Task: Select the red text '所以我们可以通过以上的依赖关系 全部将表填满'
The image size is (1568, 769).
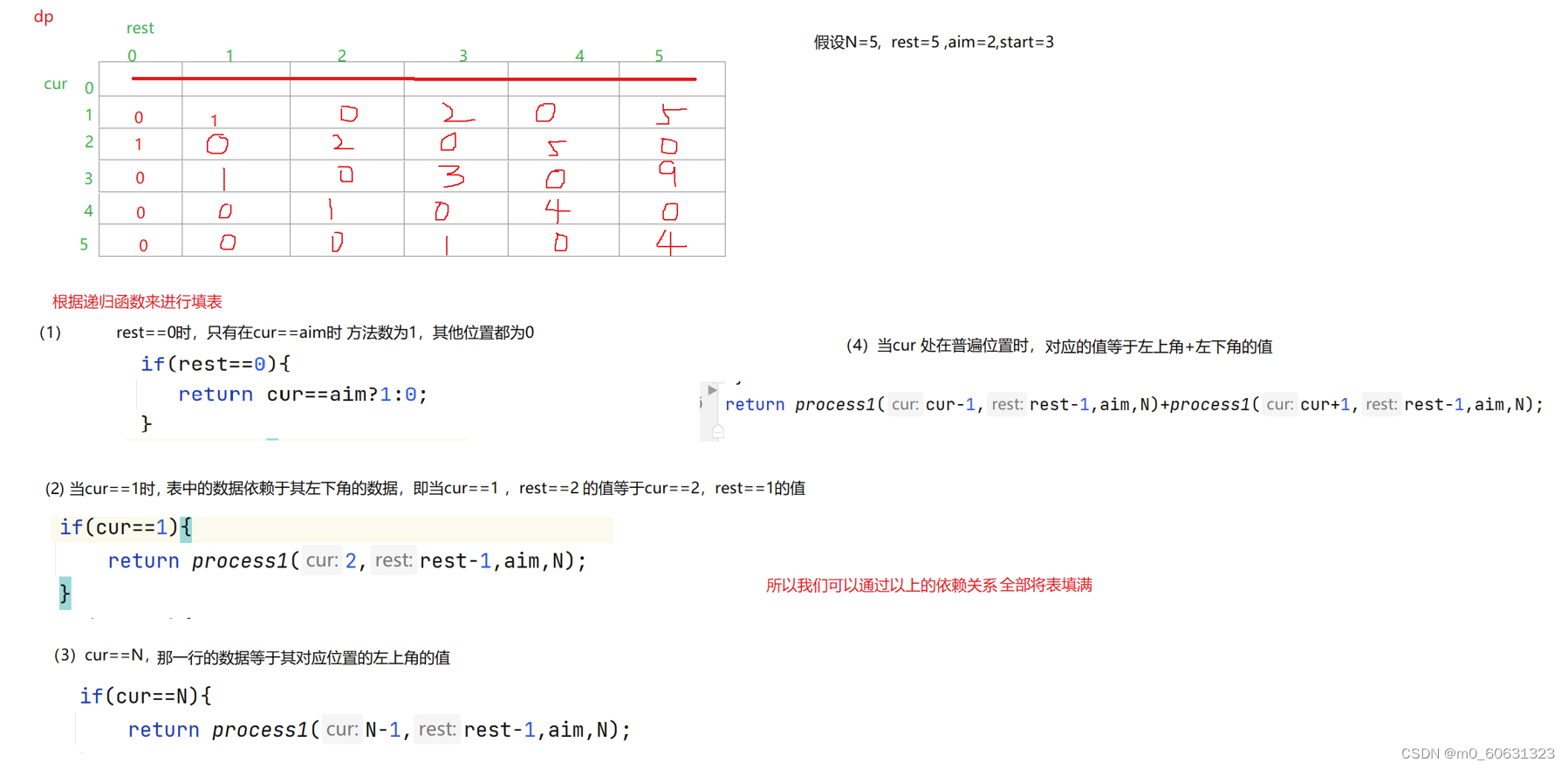Action: click(x=929, y=585)
